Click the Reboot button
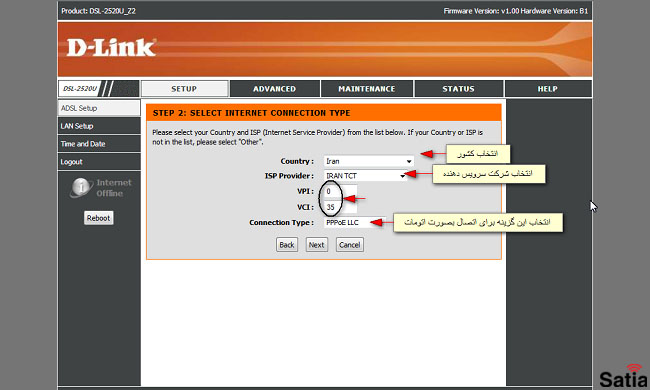 tap(99, 218)
